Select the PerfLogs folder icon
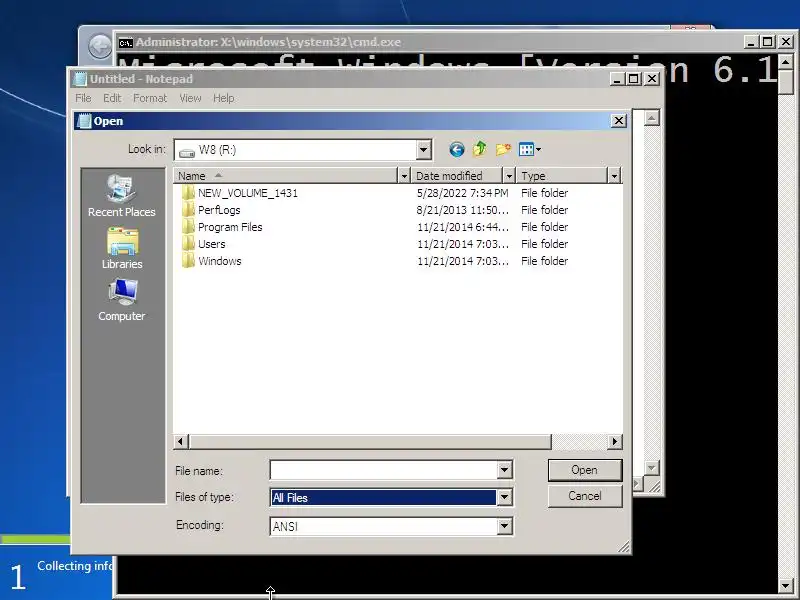Screen dimensions: 800x600 tap(188, 210)
